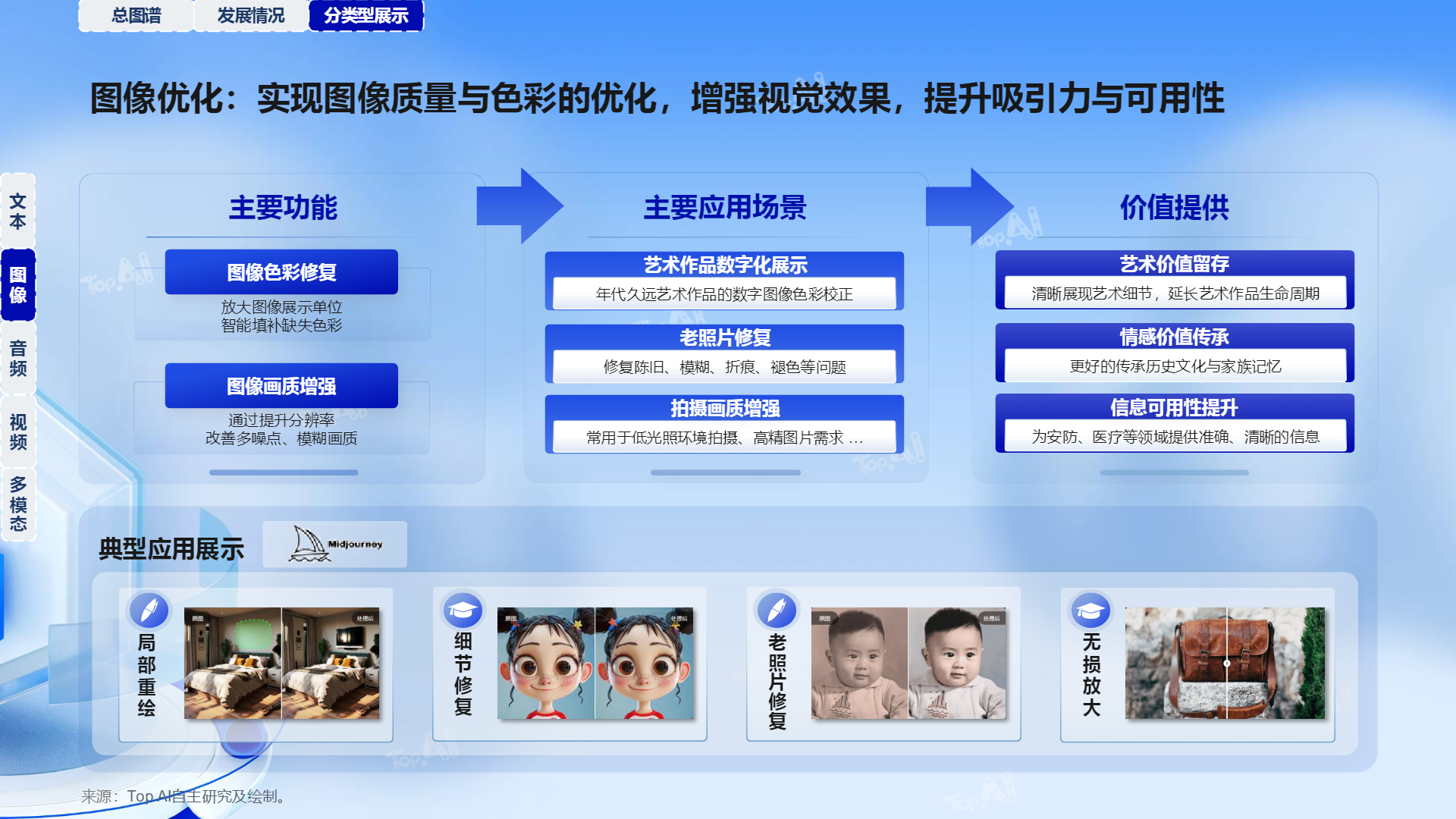Click the pen icon above 老照片修复

(777, 610)
